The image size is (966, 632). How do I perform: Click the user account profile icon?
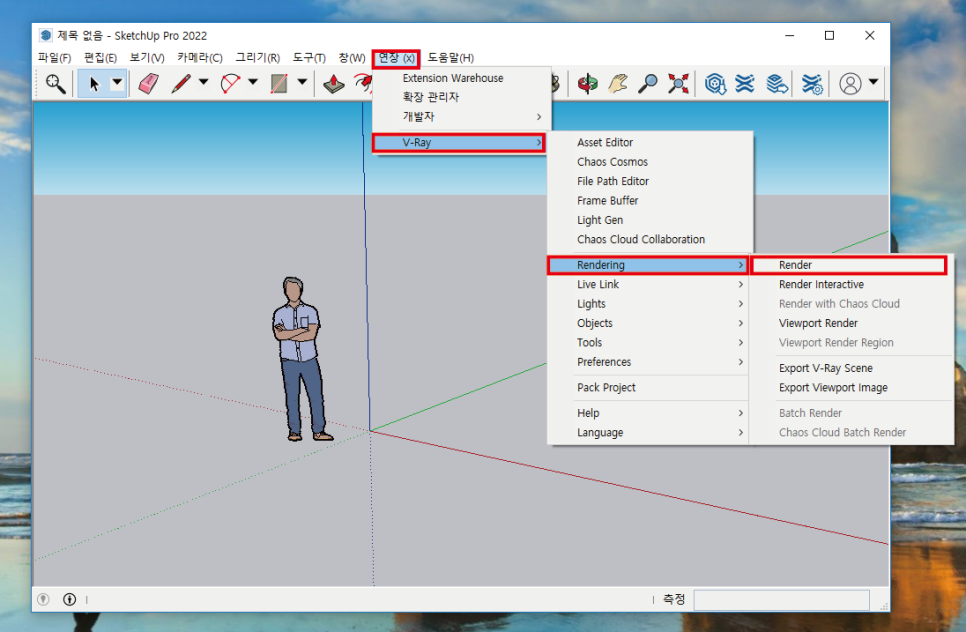850,83
